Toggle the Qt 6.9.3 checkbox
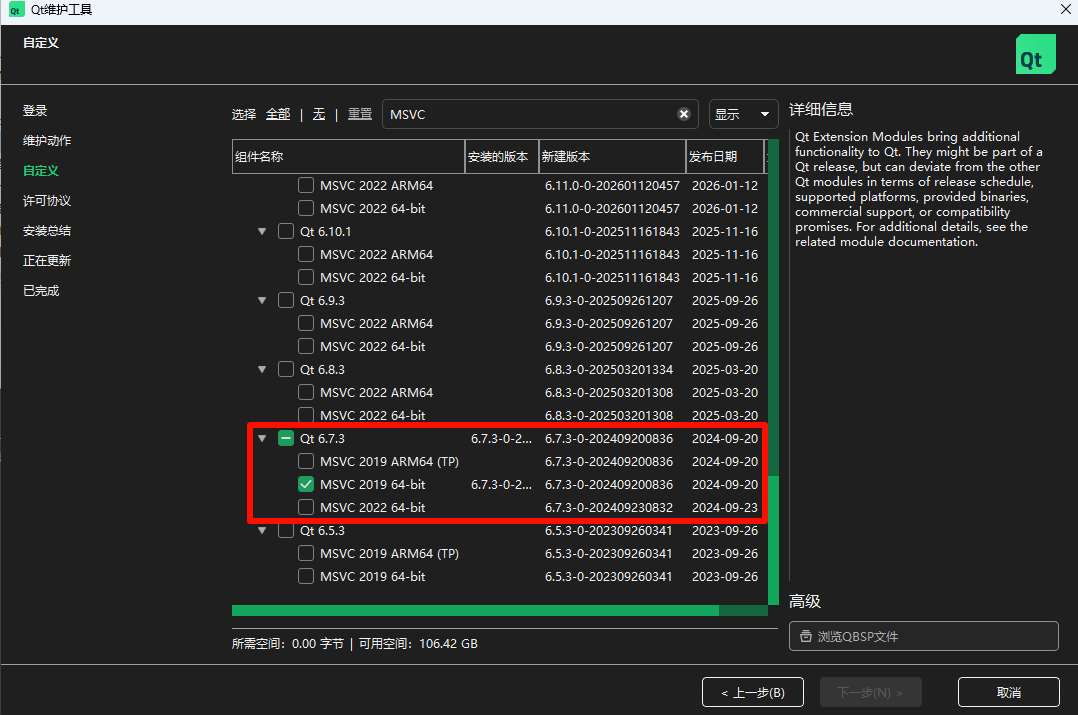Viewport: 1078px width, 715px height. tap(286, 300)
